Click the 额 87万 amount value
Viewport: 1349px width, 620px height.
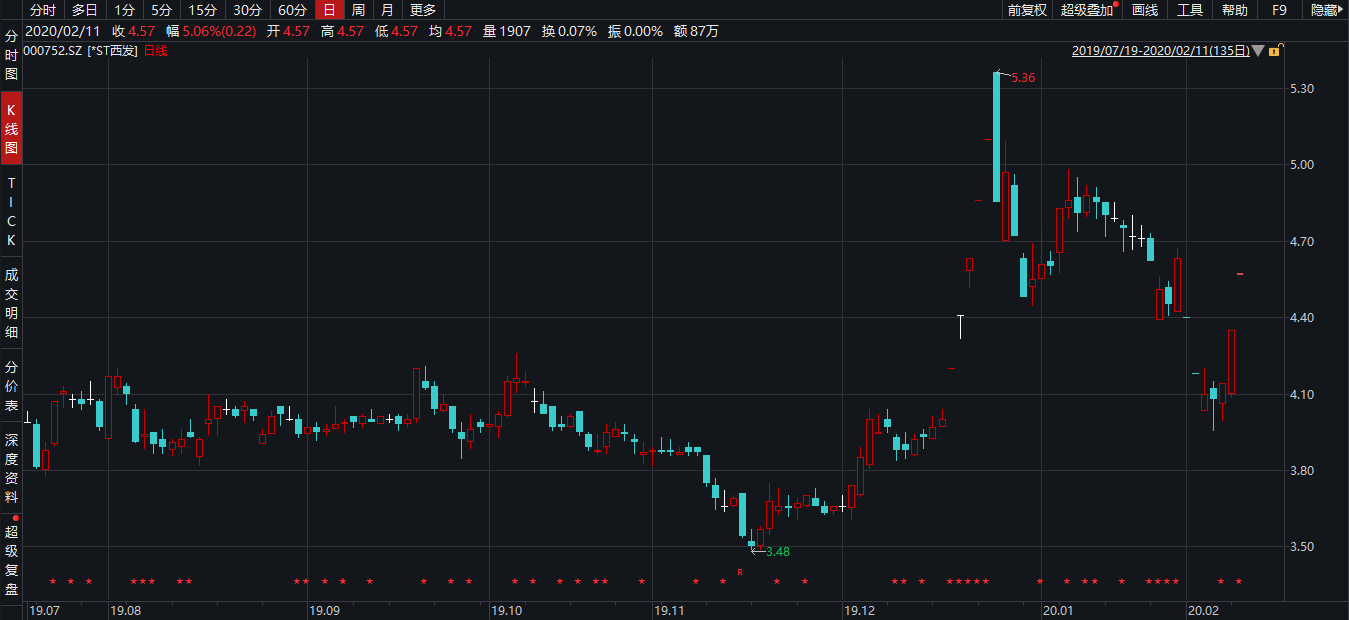click(696, 31)
